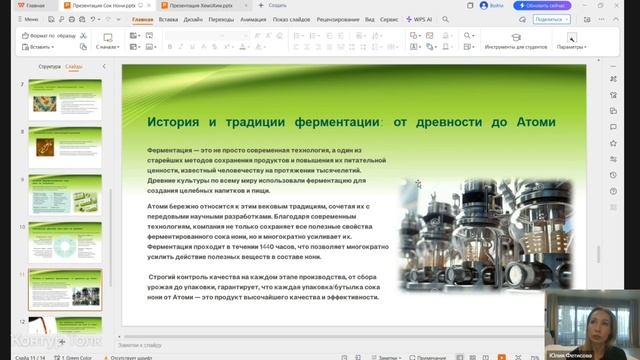Image resolution: width=640 pixels, height=360 pixels.
Task: Click 'Создать' new tab plus
Action: coord(273,5)
